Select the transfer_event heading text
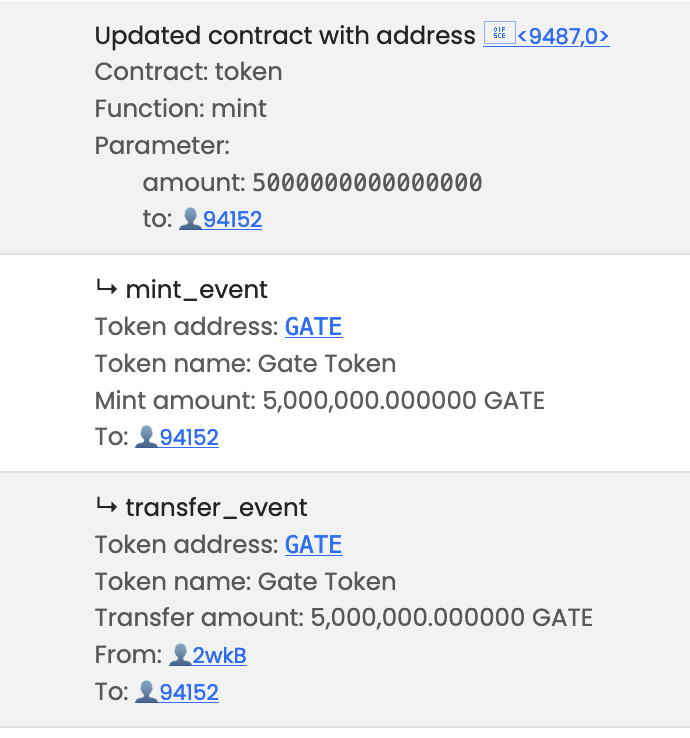Viewport: 690px width, 738px height. pos(217,508)
